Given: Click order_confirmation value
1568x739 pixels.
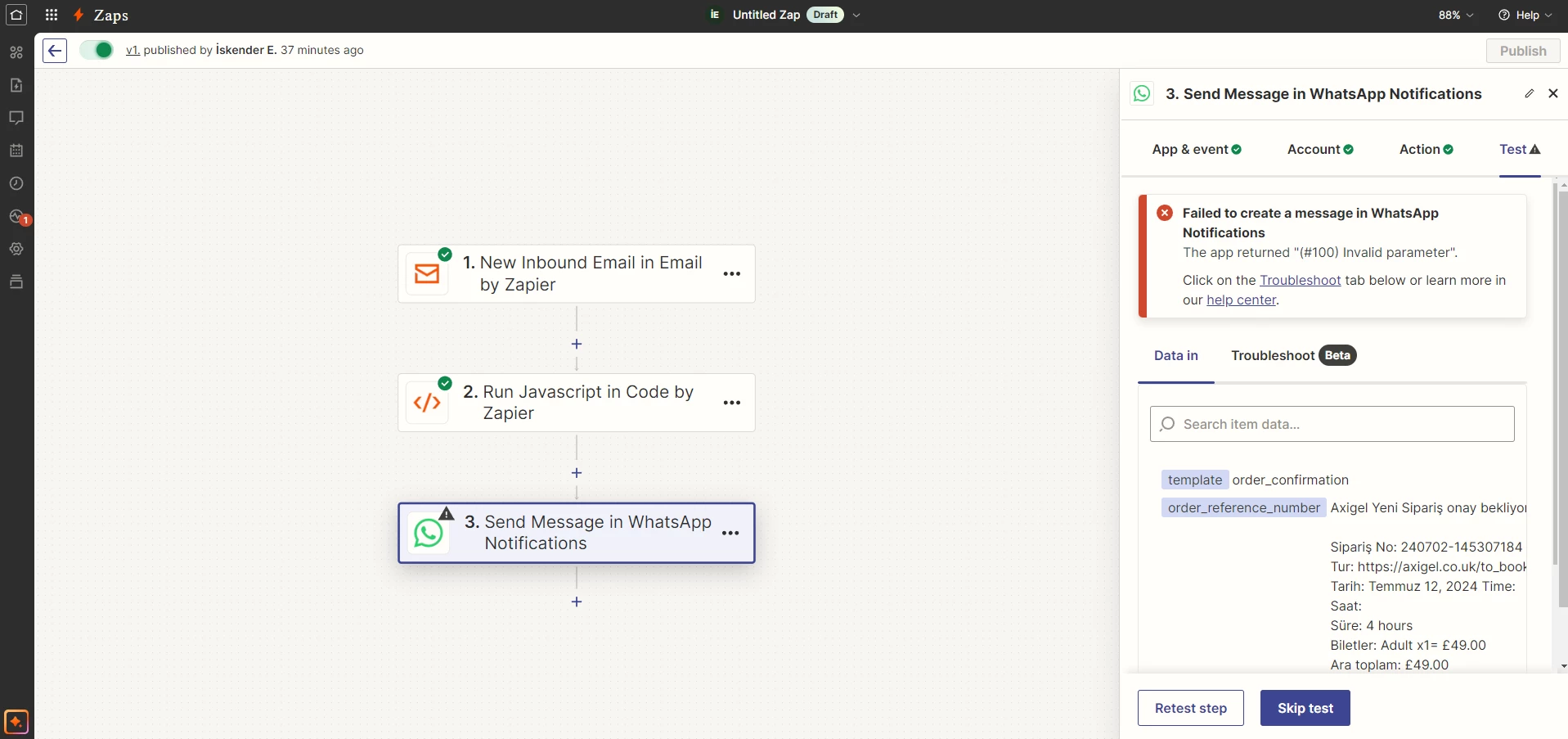Looking at the screenshot, I should [1290, 480].
